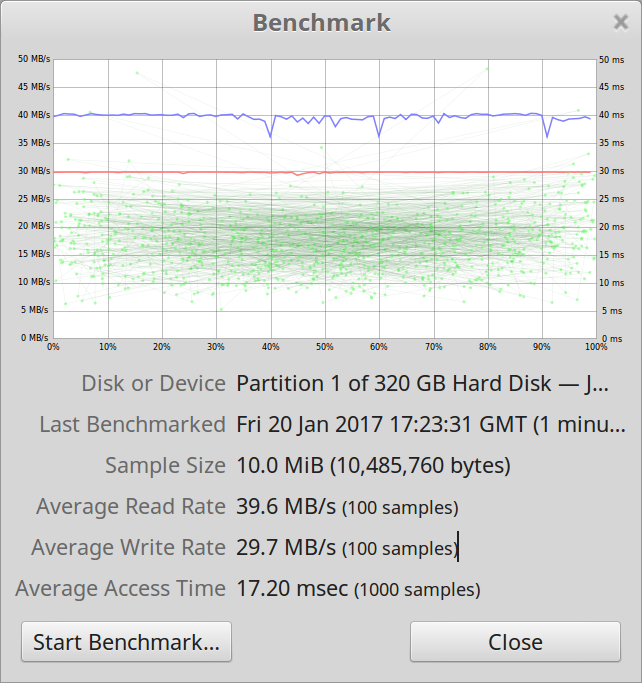Click the Benchmark window title

click(x=321, y=22)
